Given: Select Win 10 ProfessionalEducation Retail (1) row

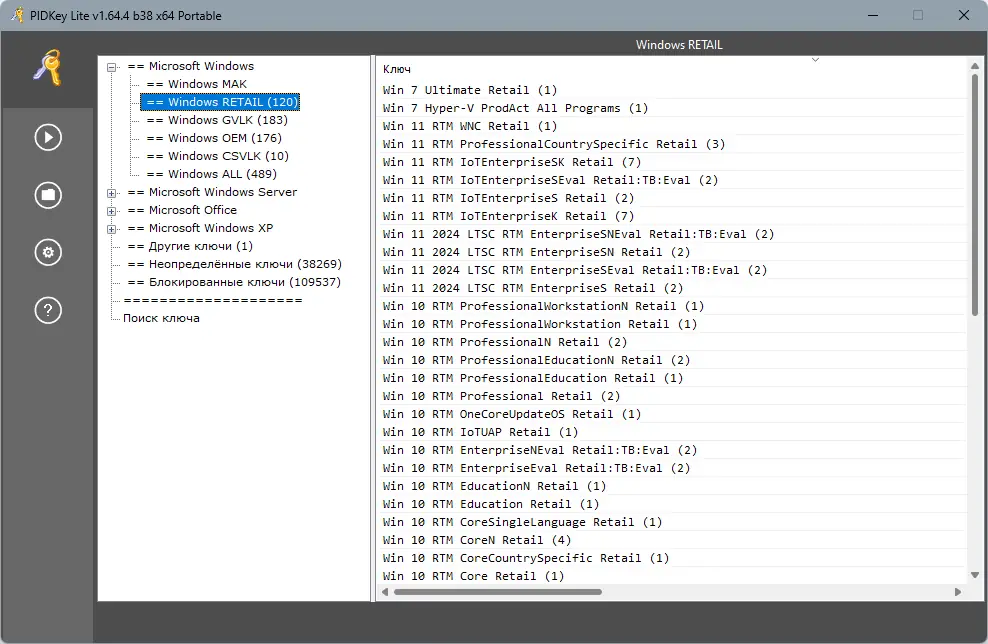Looking at the screenshot, I should 671,378.
